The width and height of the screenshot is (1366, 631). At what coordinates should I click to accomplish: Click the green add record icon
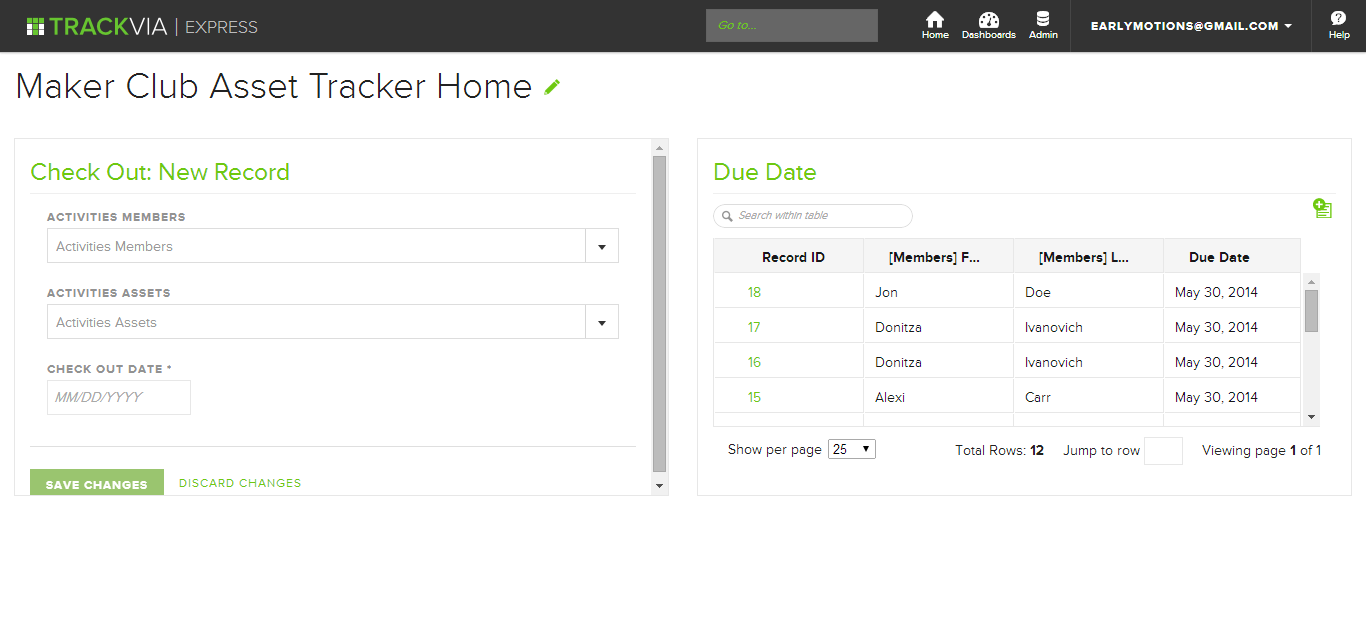pos(1322,208)
